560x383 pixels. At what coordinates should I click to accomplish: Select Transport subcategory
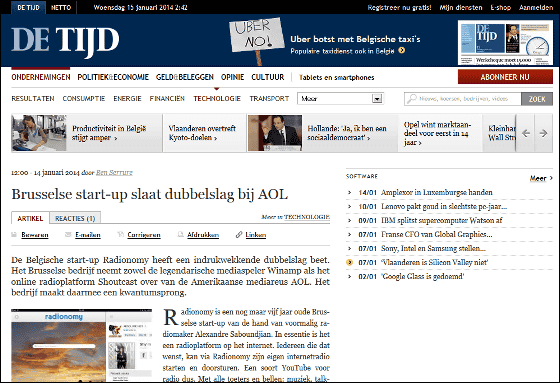(269, 99)
